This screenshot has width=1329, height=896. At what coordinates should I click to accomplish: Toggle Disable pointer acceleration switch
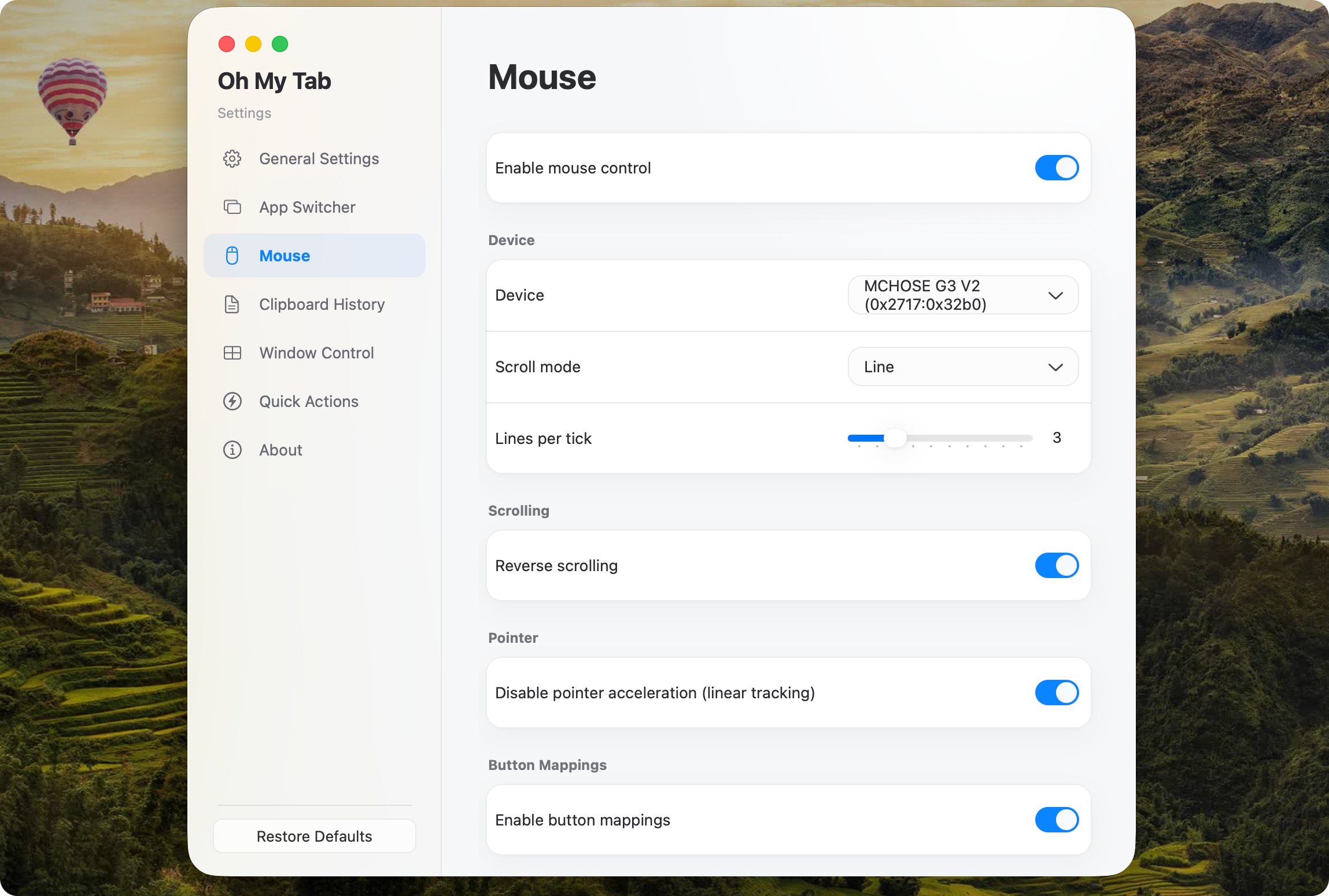(x=1057, y=693)
